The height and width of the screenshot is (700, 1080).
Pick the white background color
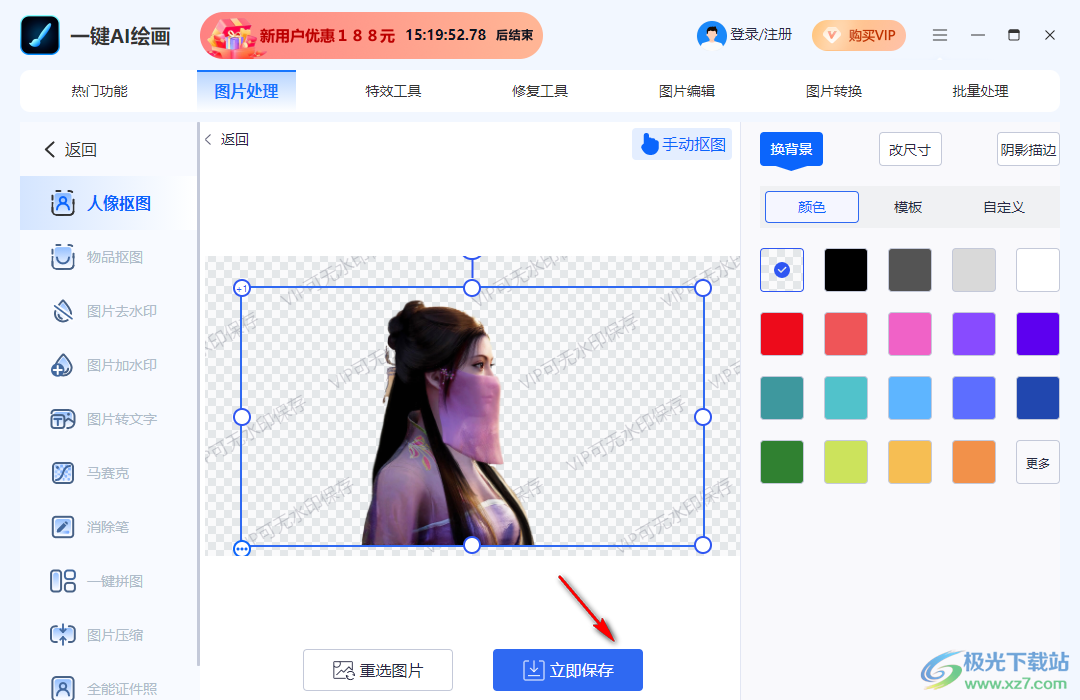click(x=1038, y=270)
